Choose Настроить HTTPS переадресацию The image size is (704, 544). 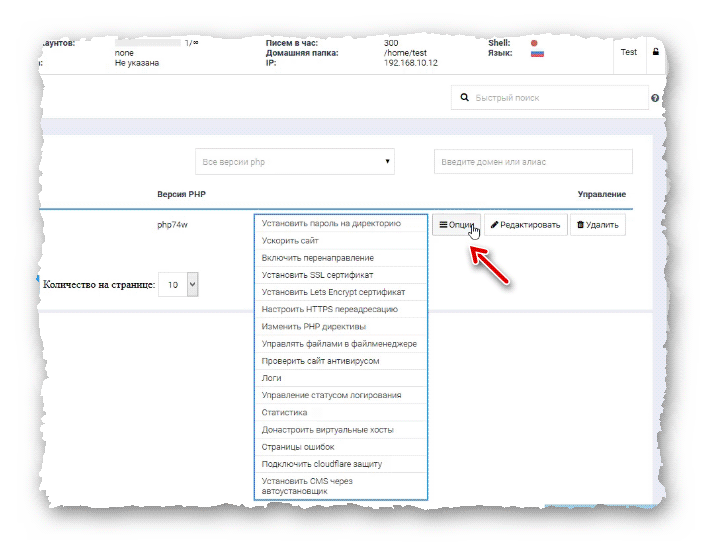coord(340,309)
